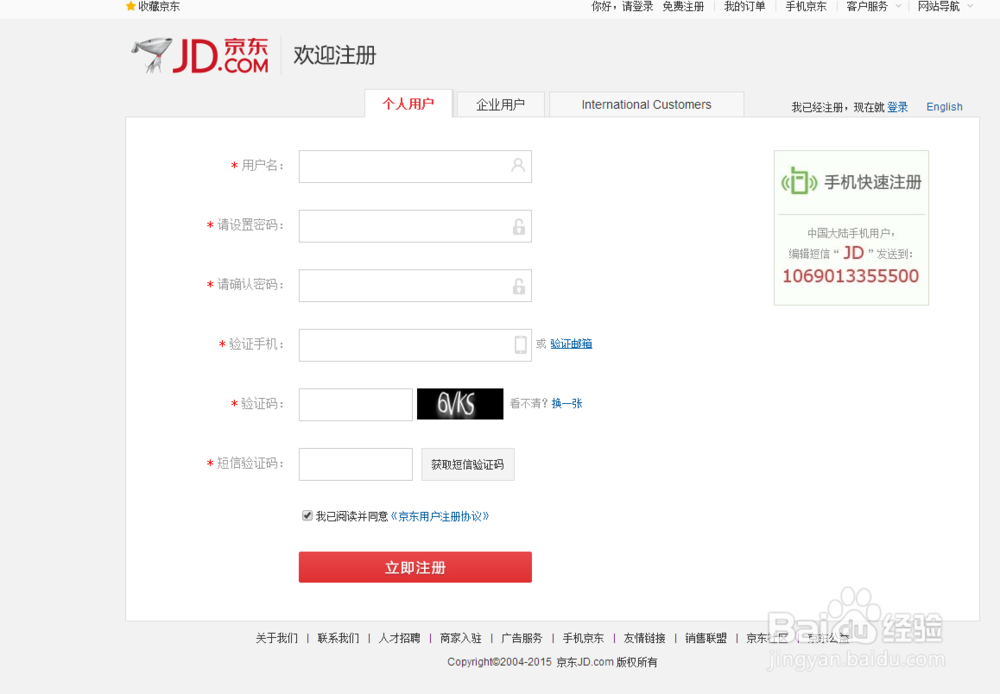
Task: Click the lock icon in the password field
Action: tap(518, 226)
